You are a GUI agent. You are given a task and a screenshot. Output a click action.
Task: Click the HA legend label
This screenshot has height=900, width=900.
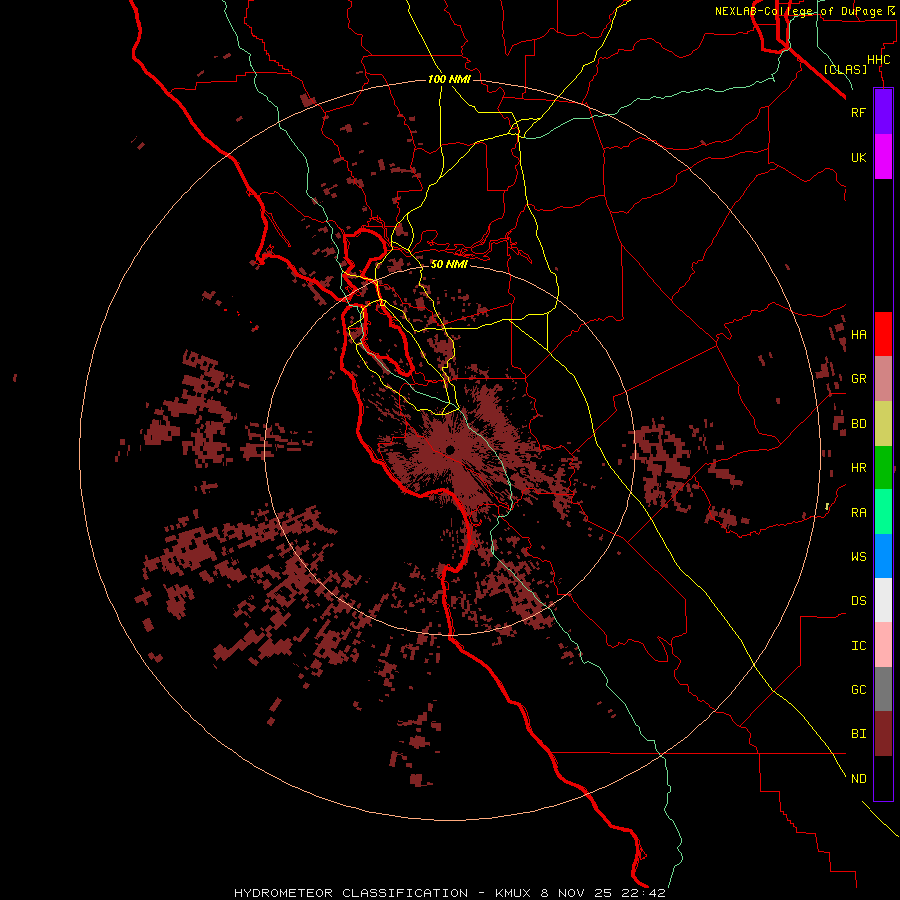(x=858, y=335)
